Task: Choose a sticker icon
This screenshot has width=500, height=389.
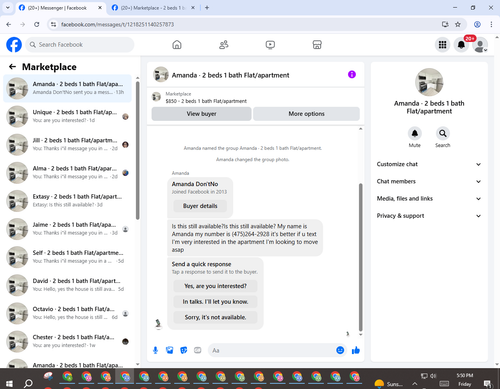Action: click(x=184, y=350)
